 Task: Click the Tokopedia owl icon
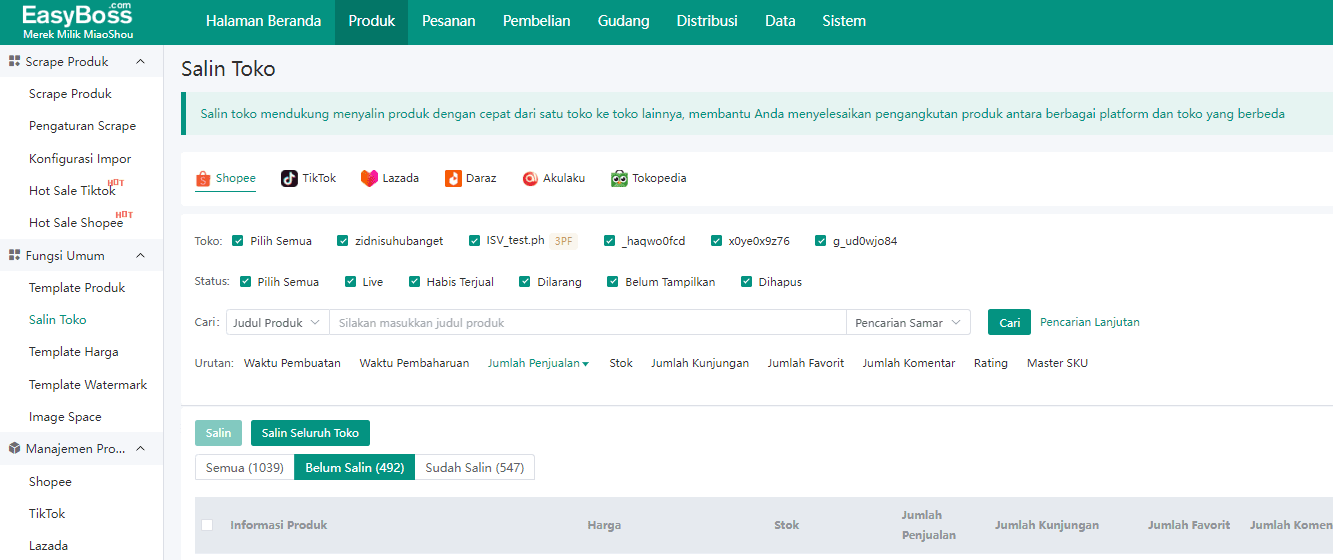(x=619, y=178)
